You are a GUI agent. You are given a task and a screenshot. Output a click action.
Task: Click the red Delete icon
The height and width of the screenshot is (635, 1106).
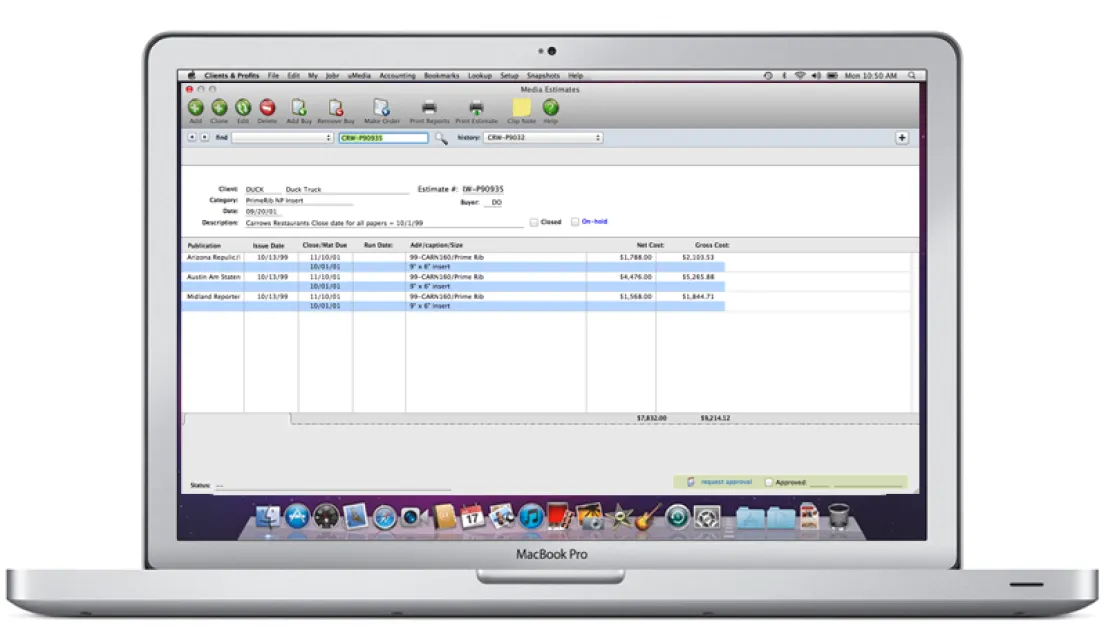(267, 108)
